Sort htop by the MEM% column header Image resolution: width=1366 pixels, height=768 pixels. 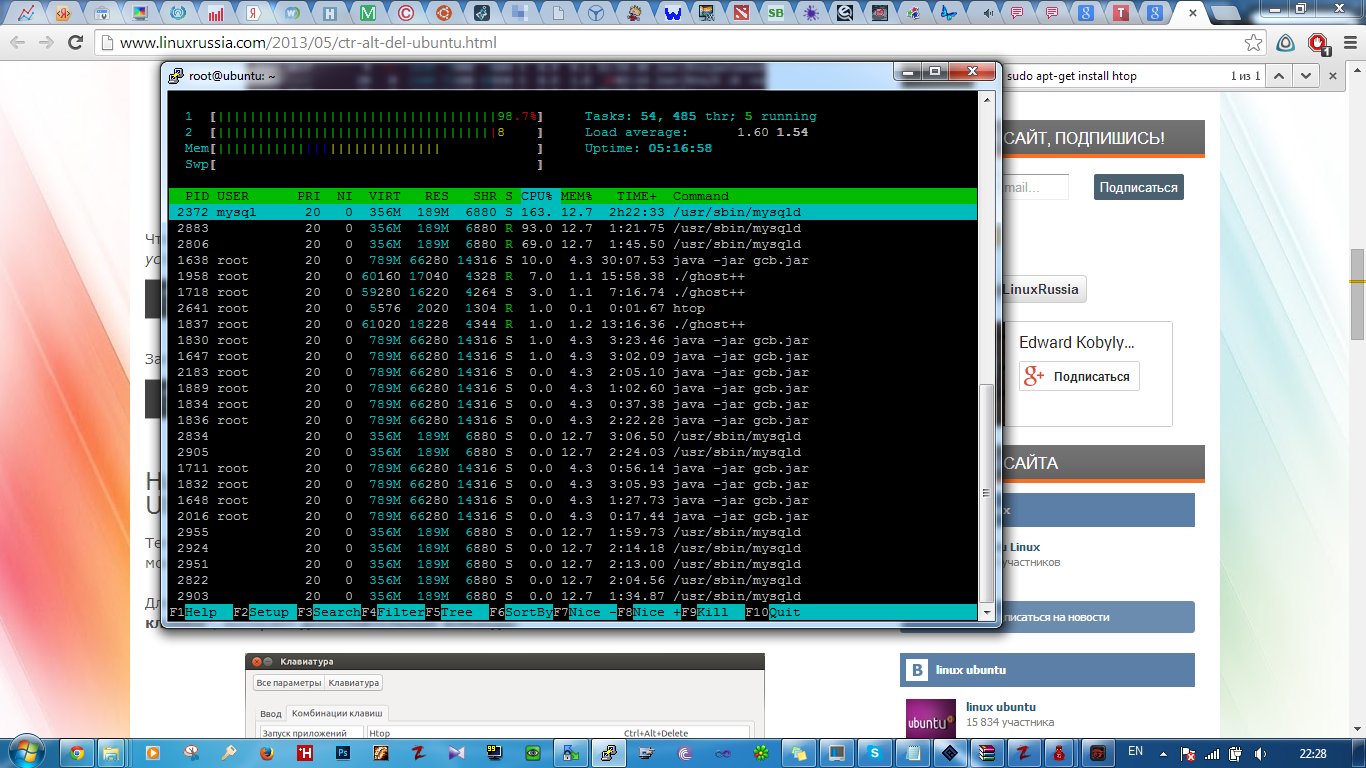click(577, 196)
